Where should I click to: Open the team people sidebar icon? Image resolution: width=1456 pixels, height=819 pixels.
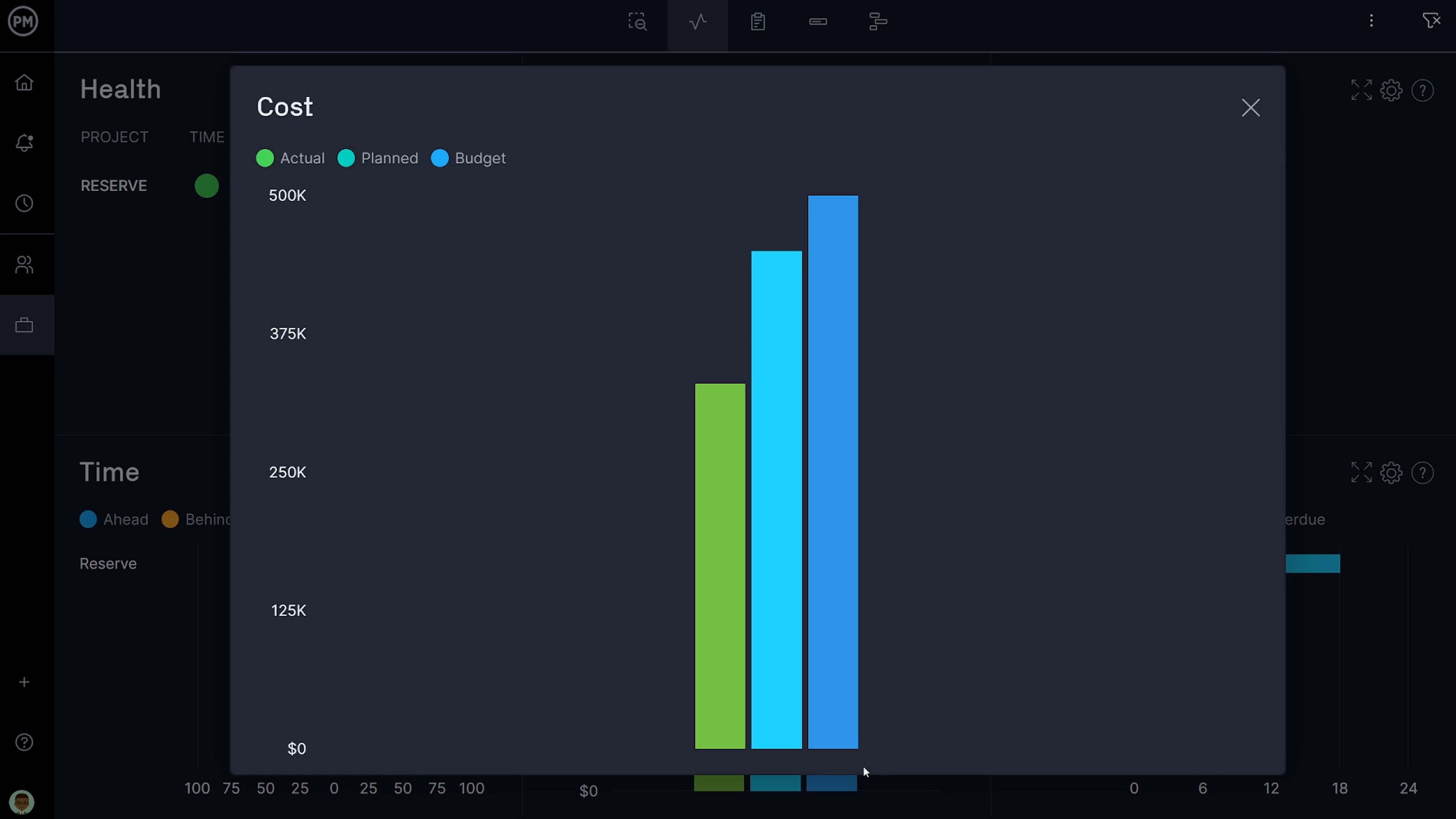pos(24,265)
